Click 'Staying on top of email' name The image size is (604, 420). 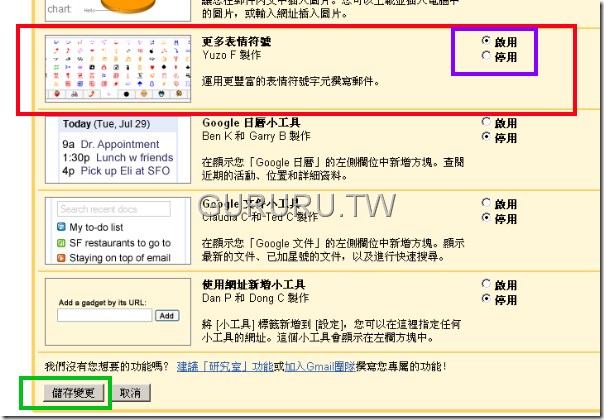click(x=120, y=258)
